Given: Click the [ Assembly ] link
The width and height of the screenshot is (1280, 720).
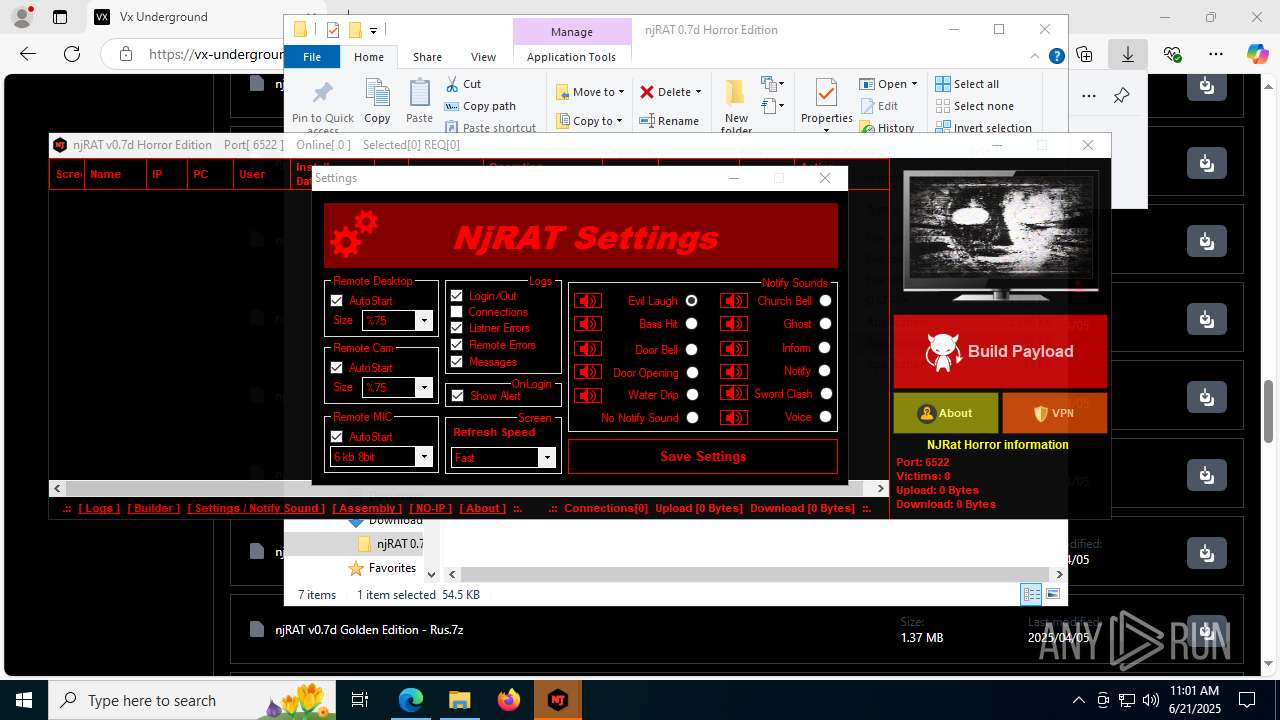Looking at the screenshot, I should point(367,508).
